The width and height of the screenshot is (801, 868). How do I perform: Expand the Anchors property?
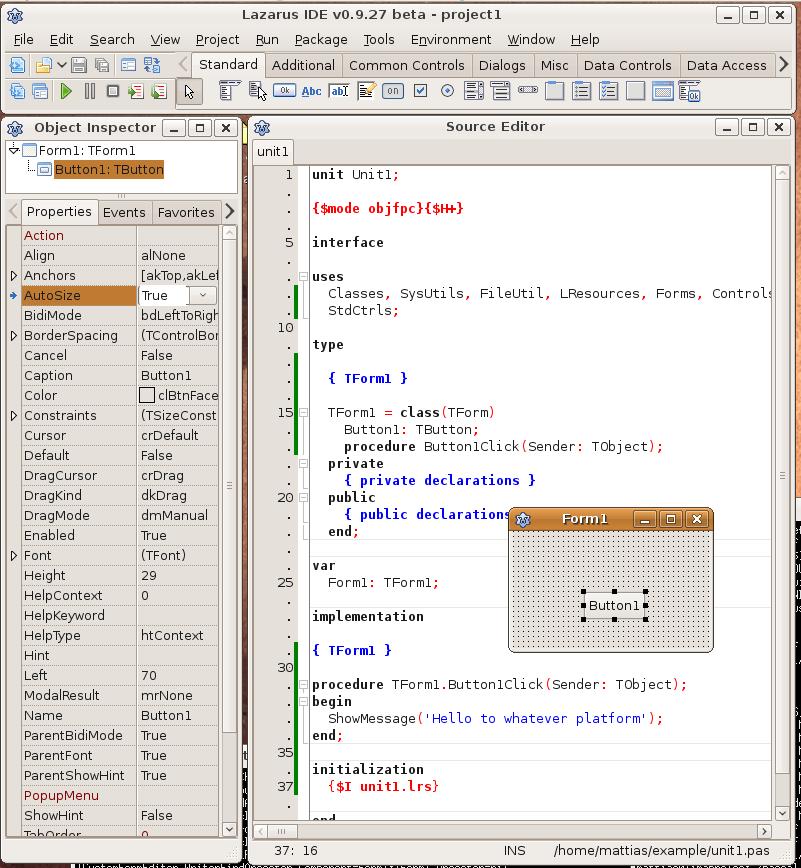coord(14,276)
